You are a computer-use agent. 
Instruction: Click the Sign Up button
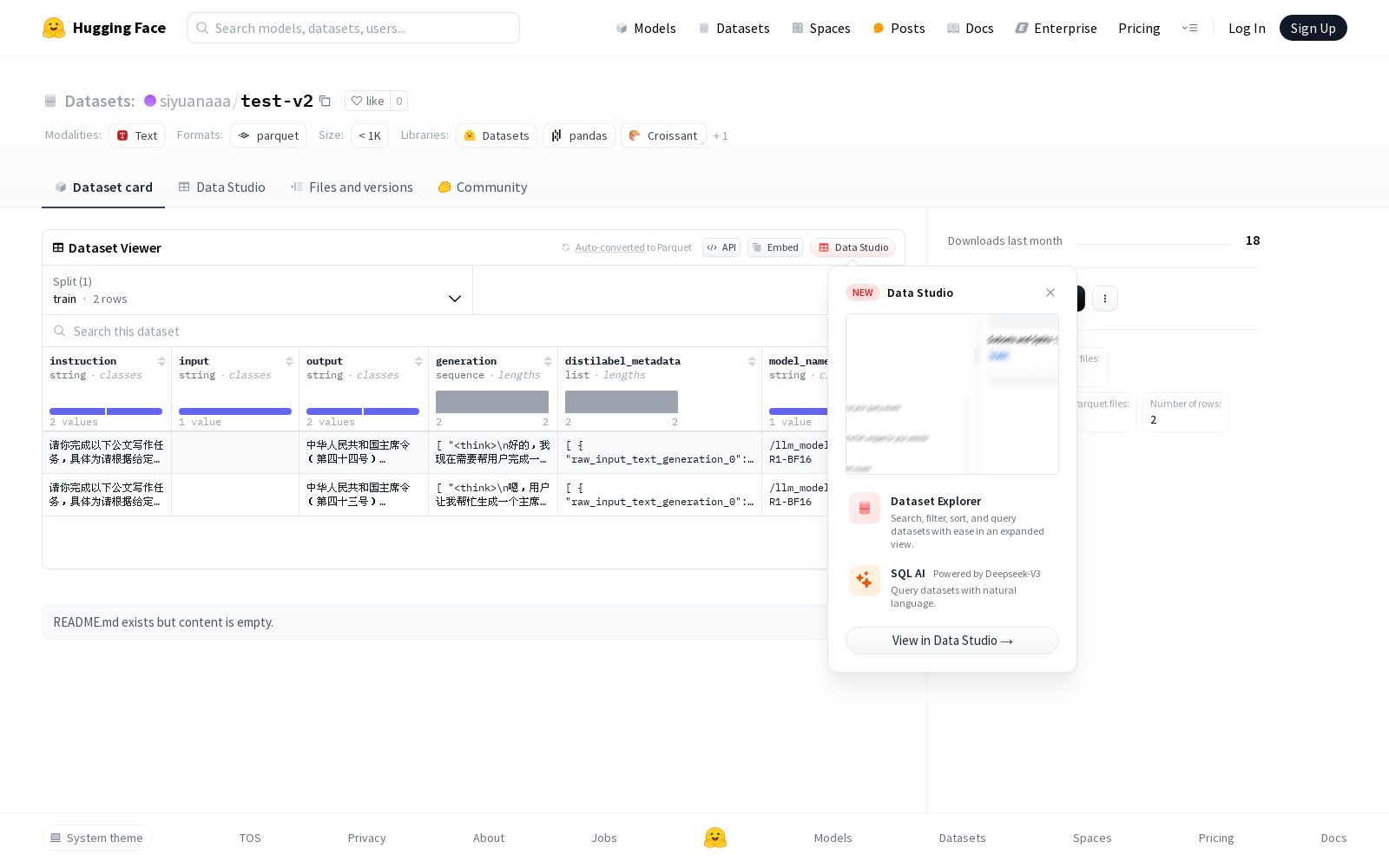1313,28
